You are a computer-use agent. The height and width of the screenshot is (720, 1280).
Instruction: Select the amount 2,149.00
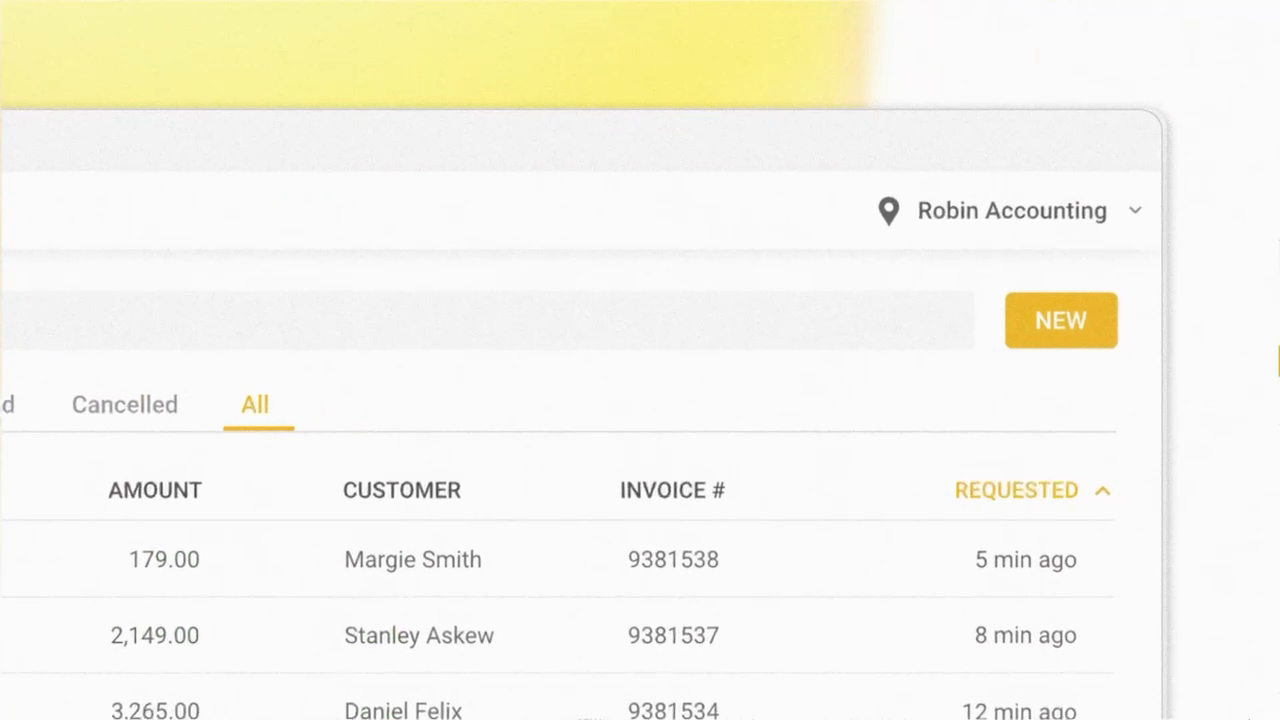coord(155,635)
